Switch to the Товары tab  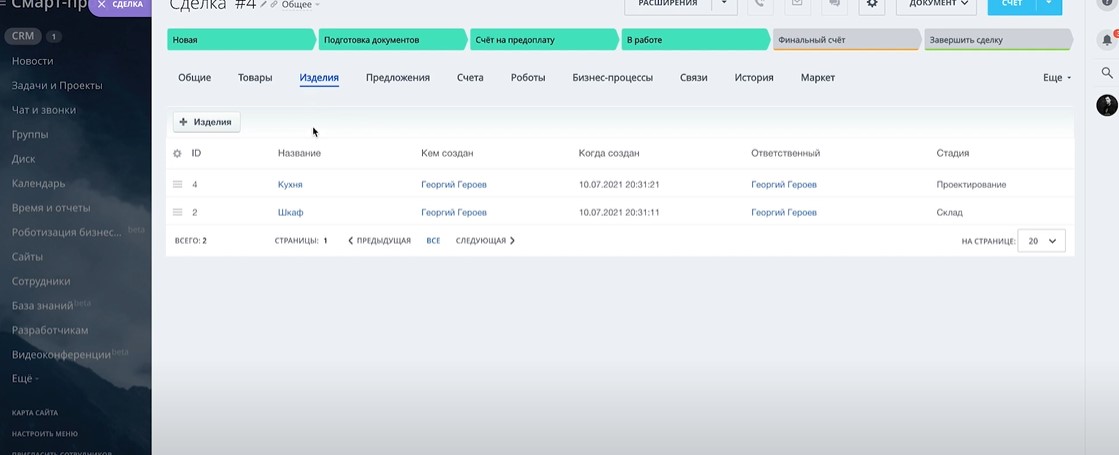click(255, 78)
